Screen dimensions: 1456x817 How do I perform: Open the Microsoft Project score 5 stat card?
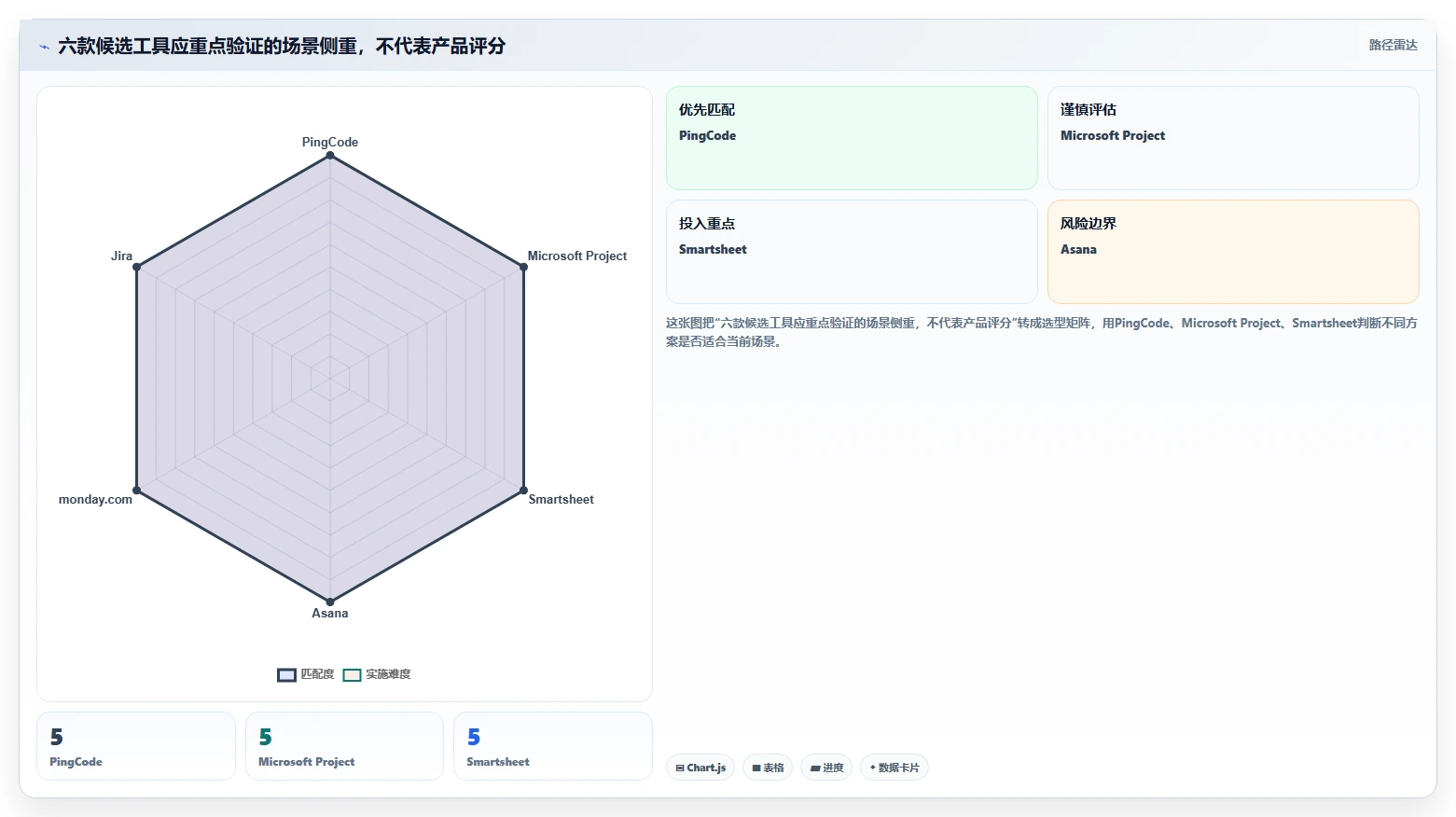(x=344, y=746)
